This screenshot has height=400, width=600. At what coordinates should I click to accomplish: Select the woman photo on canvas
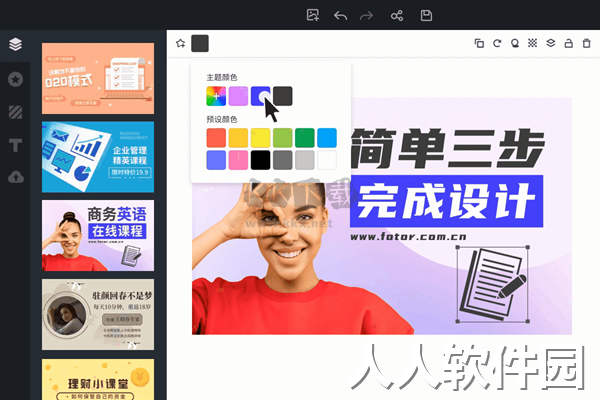pyautogui.click(x=295, y=264)
